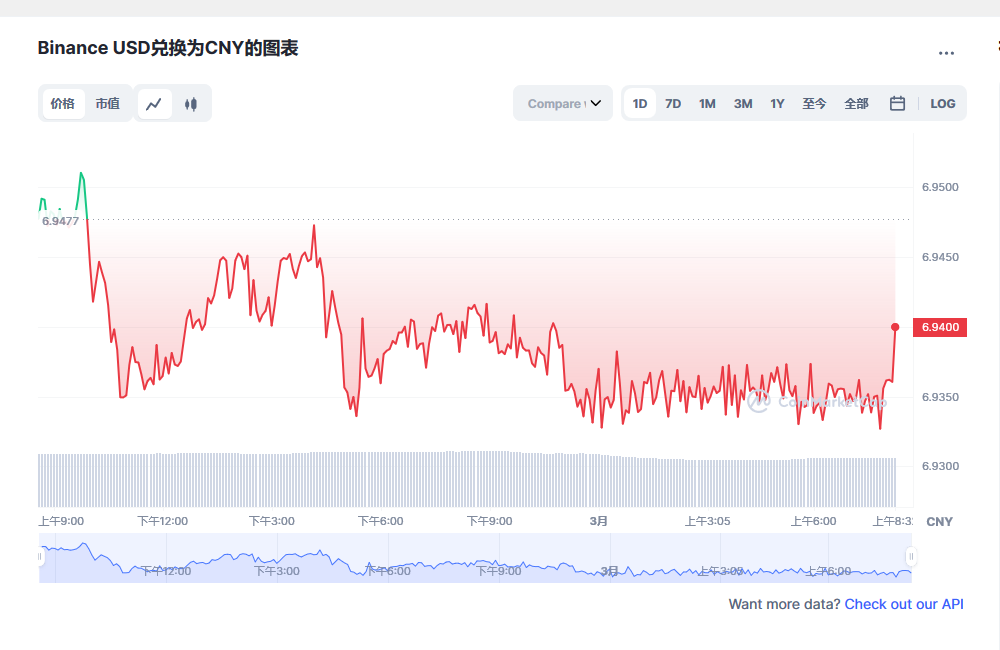Select the 至今 time range tab
Image resolution: width=1000 pixels, height=650 pixels.
(x=814, y=103)
